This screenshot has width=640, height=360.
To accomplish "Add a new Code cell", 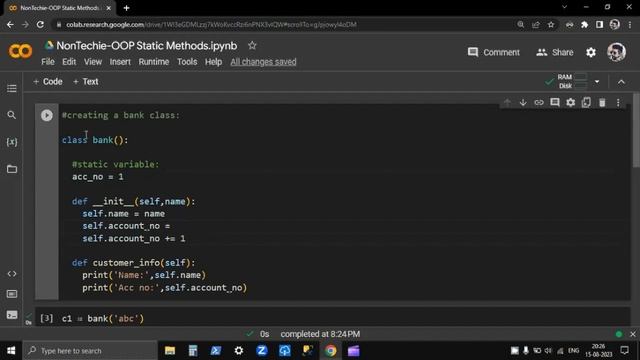I will pyautogui.click(x=48, y=82).
